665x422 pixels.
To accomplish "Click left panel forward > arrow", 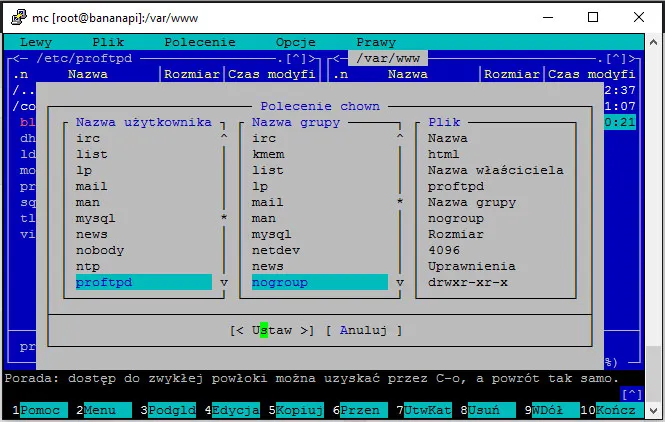I will 312,58.
